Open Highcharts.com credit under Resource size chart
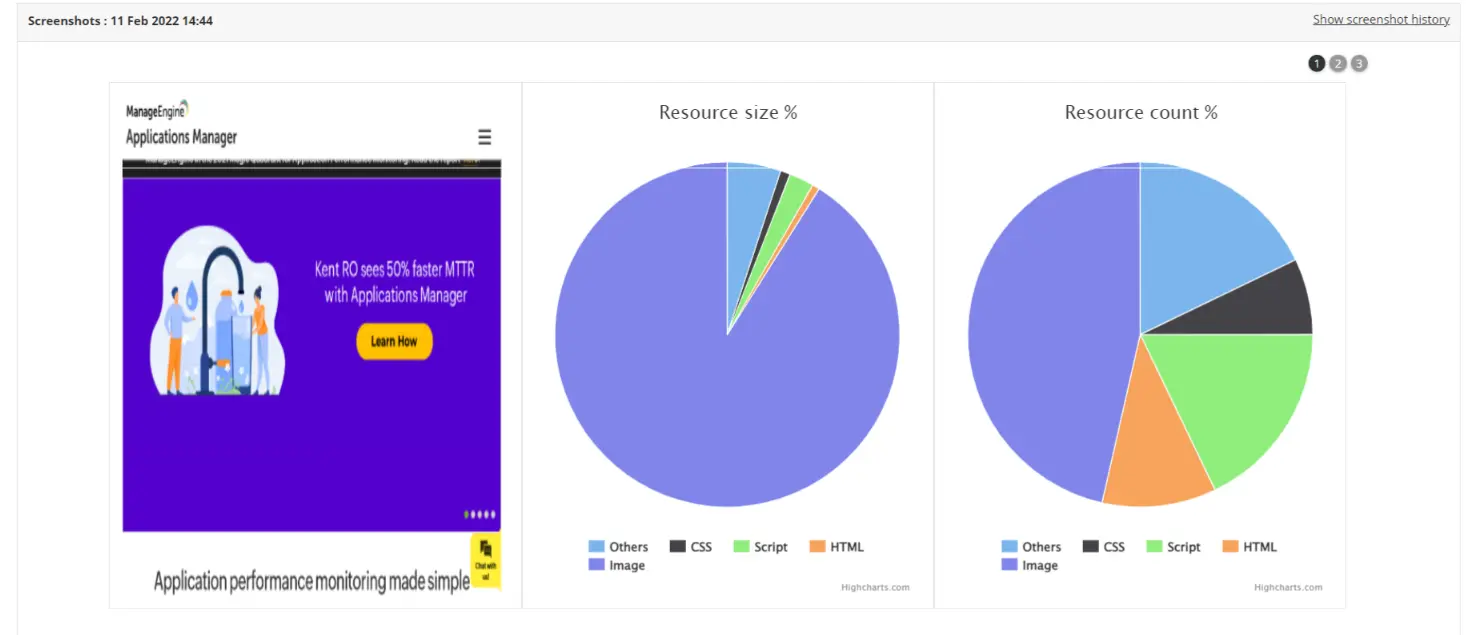Screen dimensions: 1474x635 [875, 588]
